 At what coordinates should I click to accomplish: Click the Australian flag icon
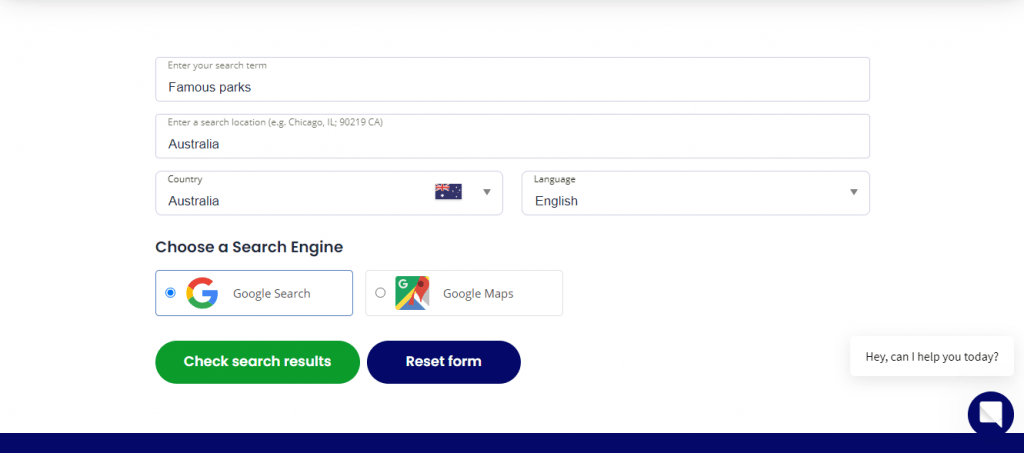pos(449,191)
